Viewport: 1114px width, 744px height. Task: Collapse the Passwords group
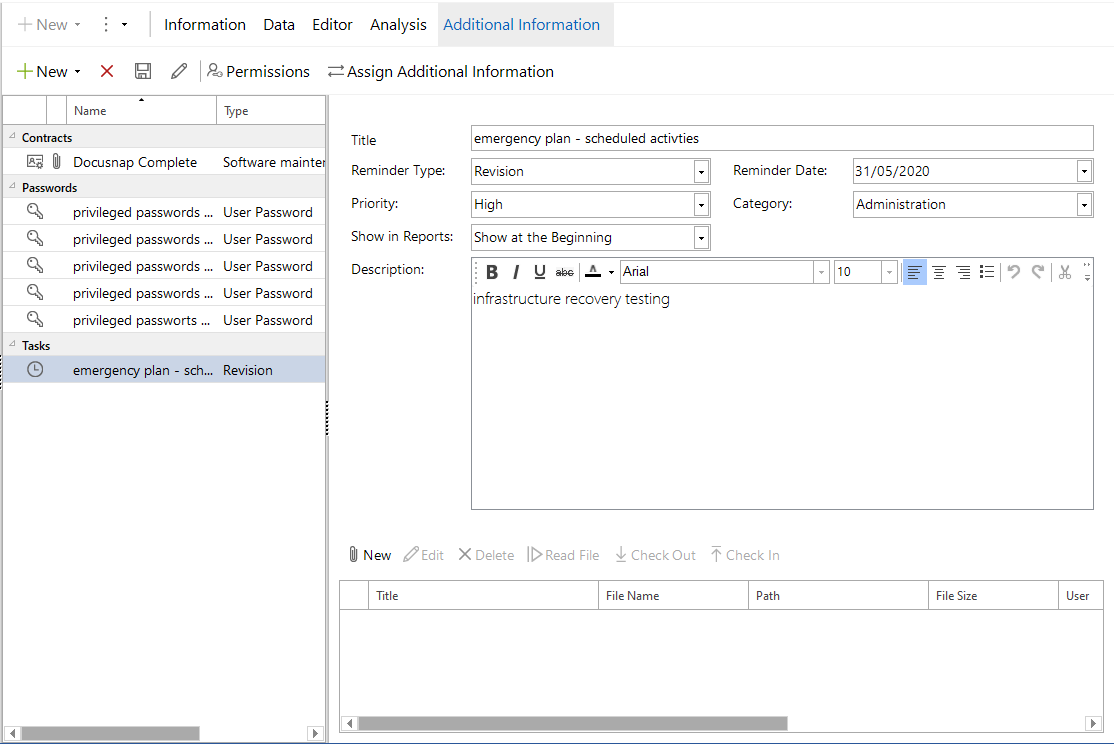12,185
